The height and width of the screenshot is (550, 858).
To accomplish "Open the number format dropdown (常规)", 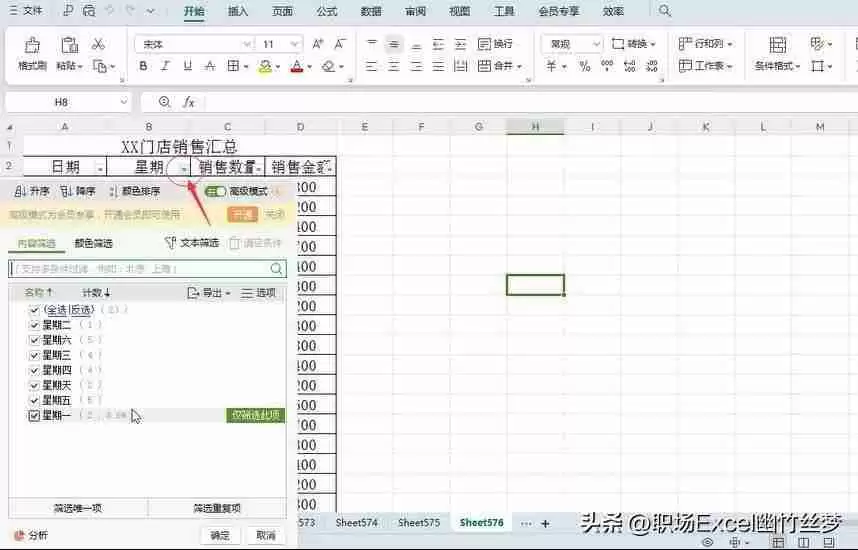I will coord(596,44).
